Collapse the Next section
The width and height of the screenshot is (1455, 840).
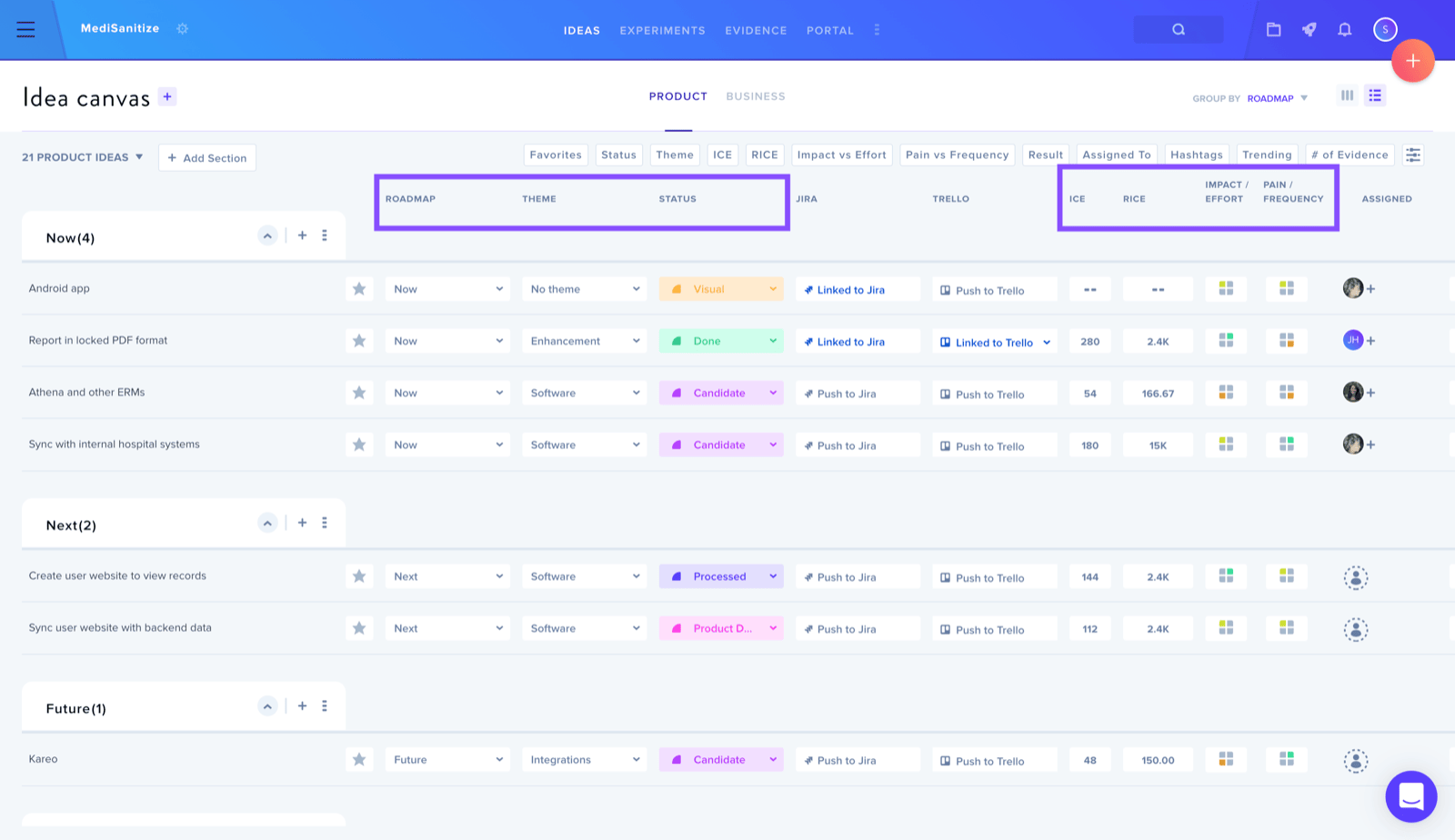click(267, 524)
